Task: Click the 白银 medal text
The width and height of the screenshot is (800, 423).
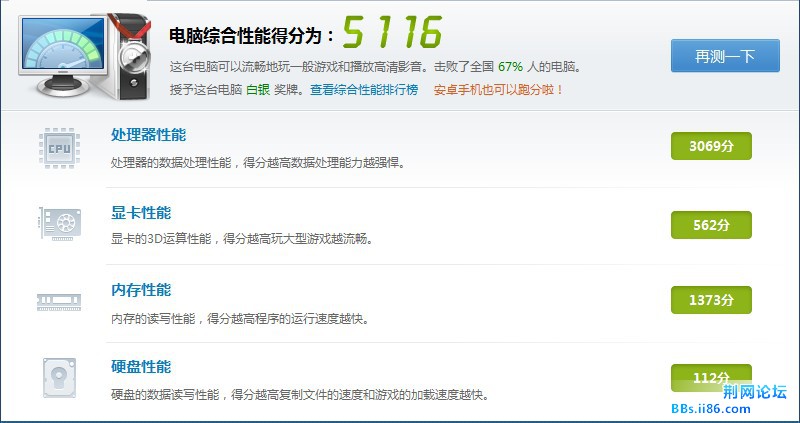Action: [x=258, y=90]
